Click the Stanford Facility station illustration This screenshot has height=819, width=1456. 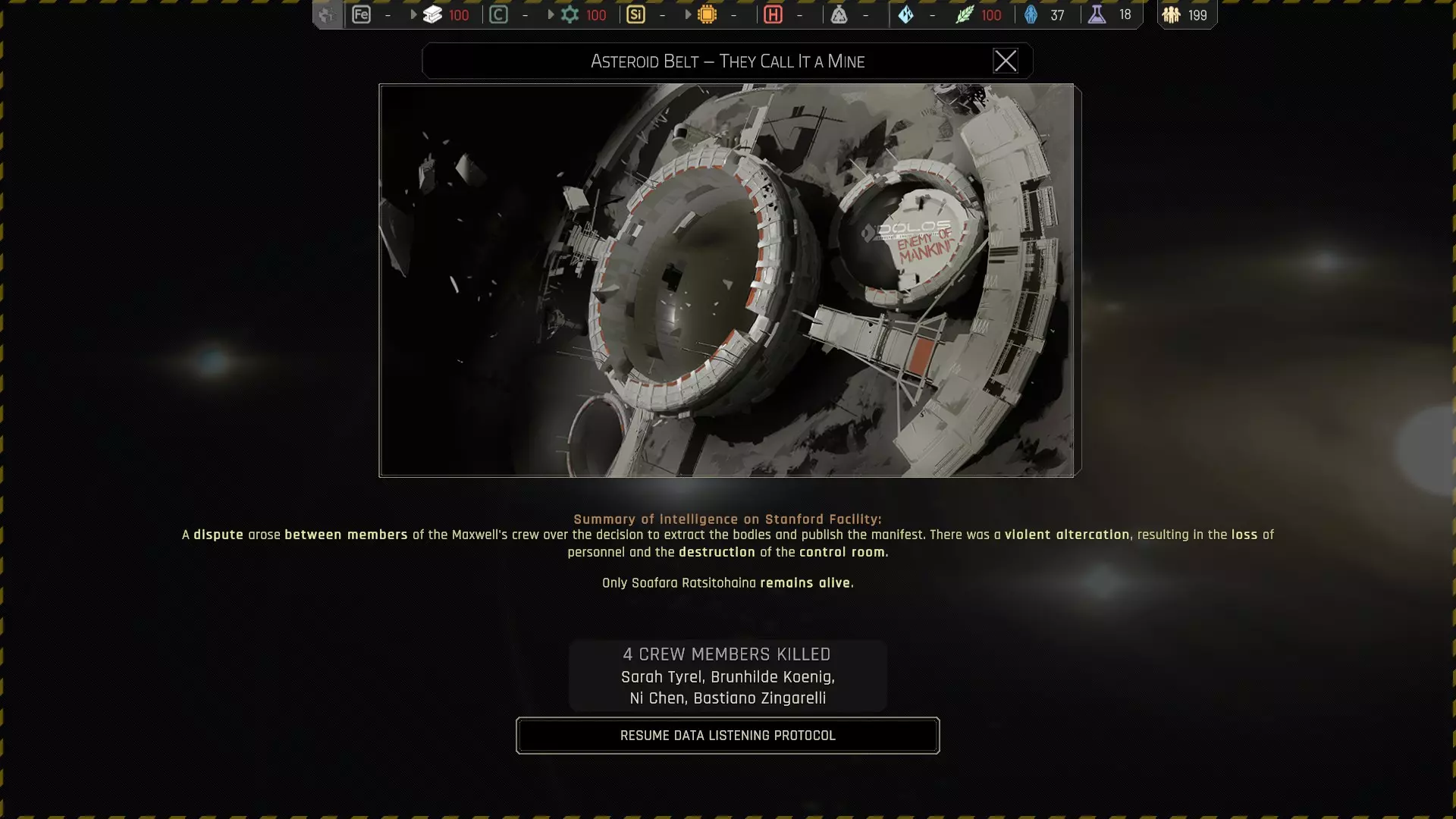(x=726, y=280)
